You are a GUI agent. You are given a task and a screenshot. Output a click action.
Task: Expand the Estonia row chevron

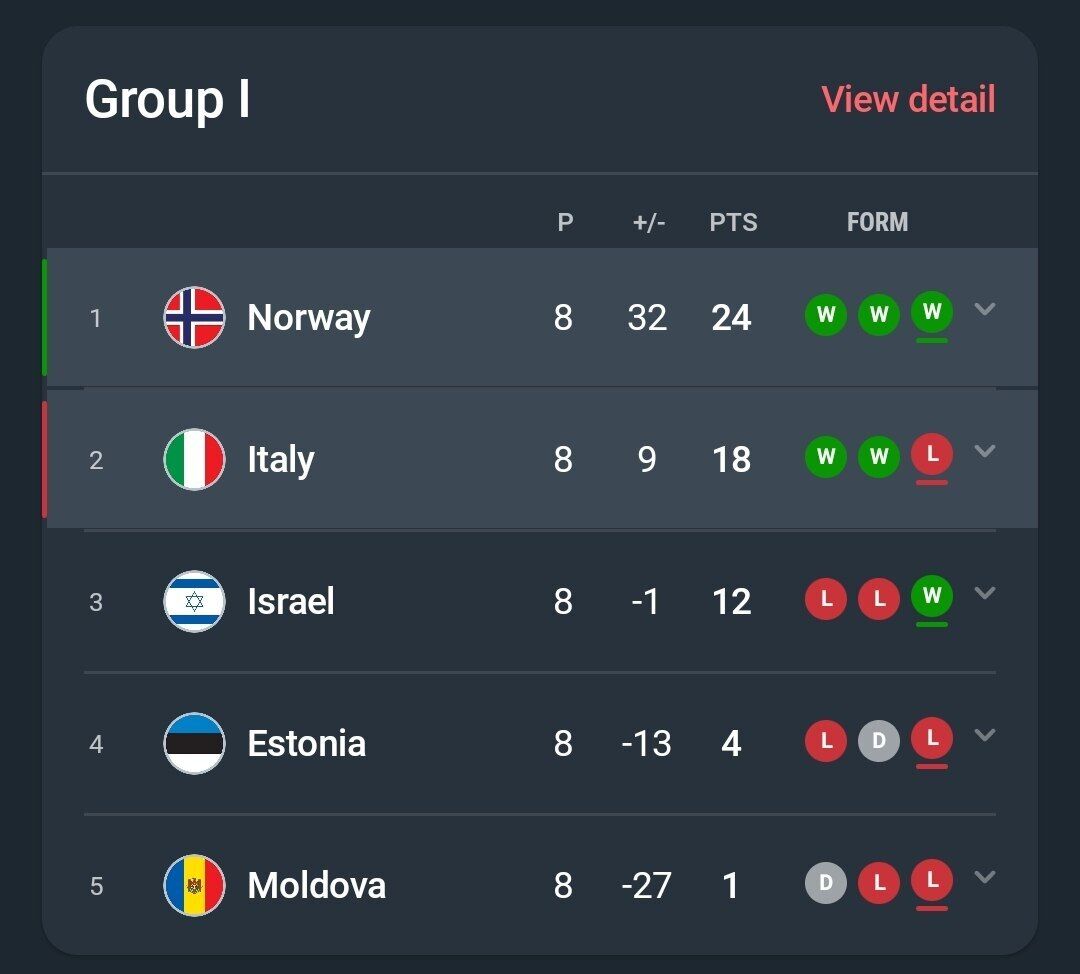coord(985,735)
